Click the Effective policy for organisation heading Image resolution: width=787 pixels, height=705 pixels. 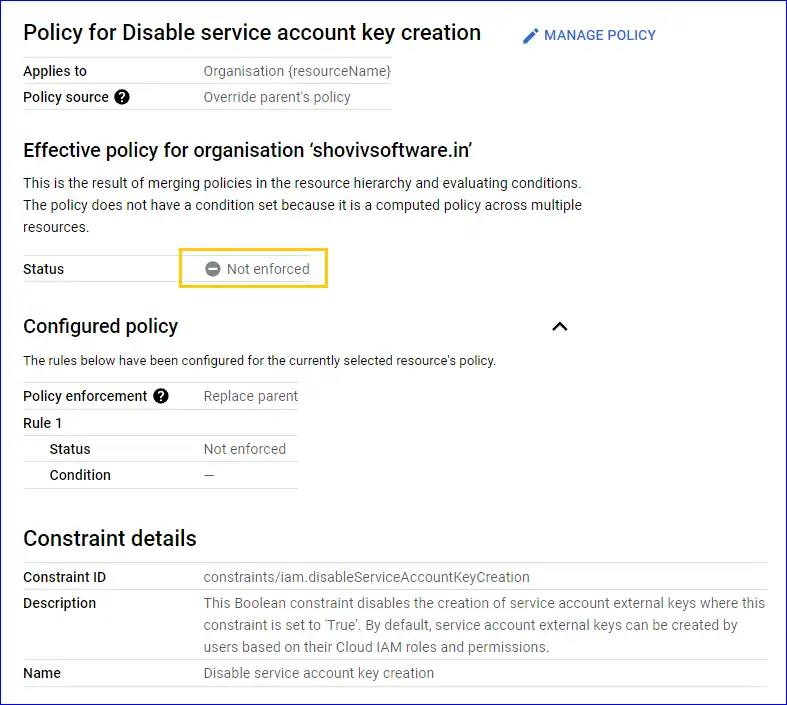pos(247,151)
